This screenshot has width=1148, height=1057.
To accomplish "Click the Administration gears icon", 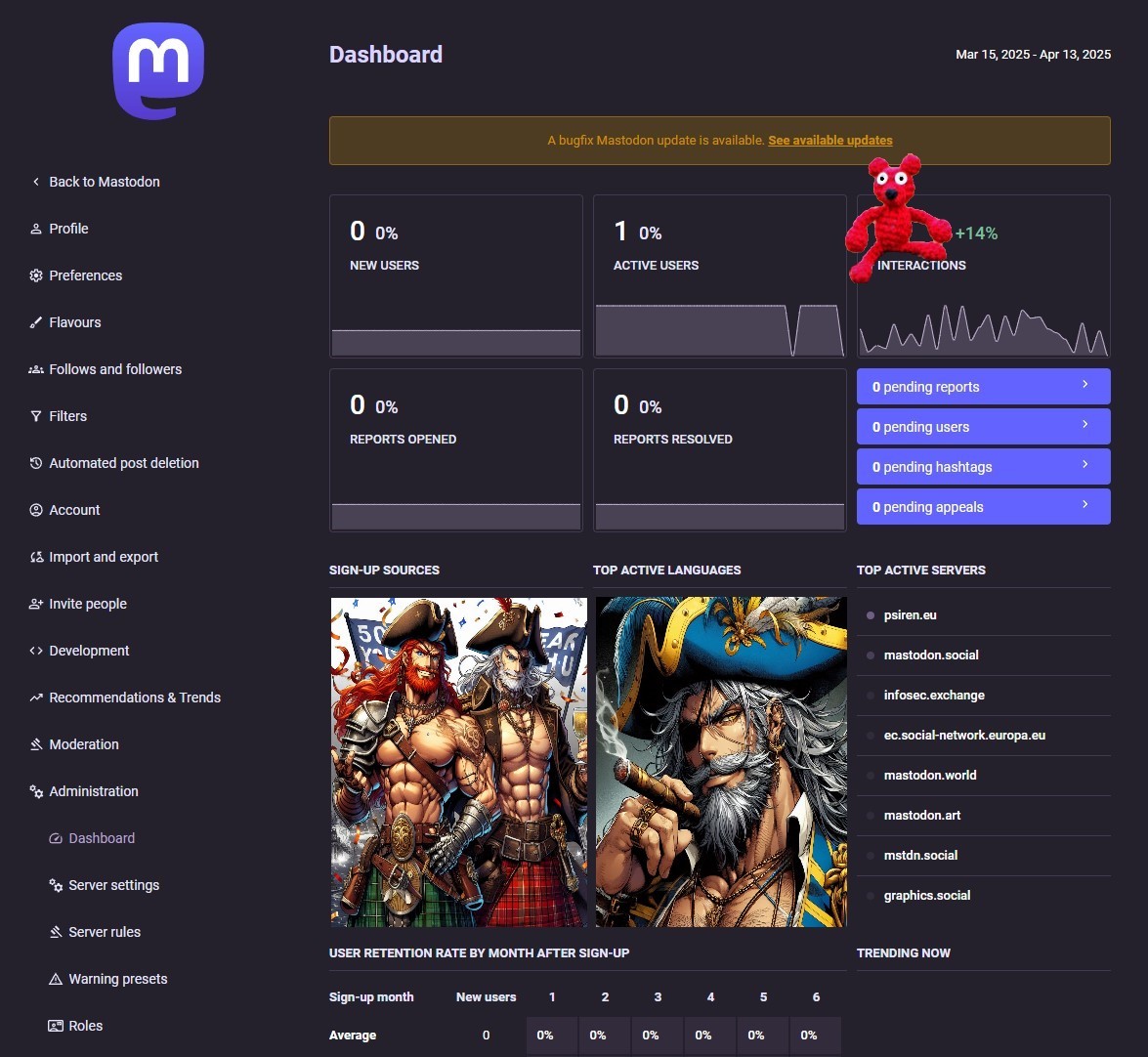I will [x=36, y=790].
